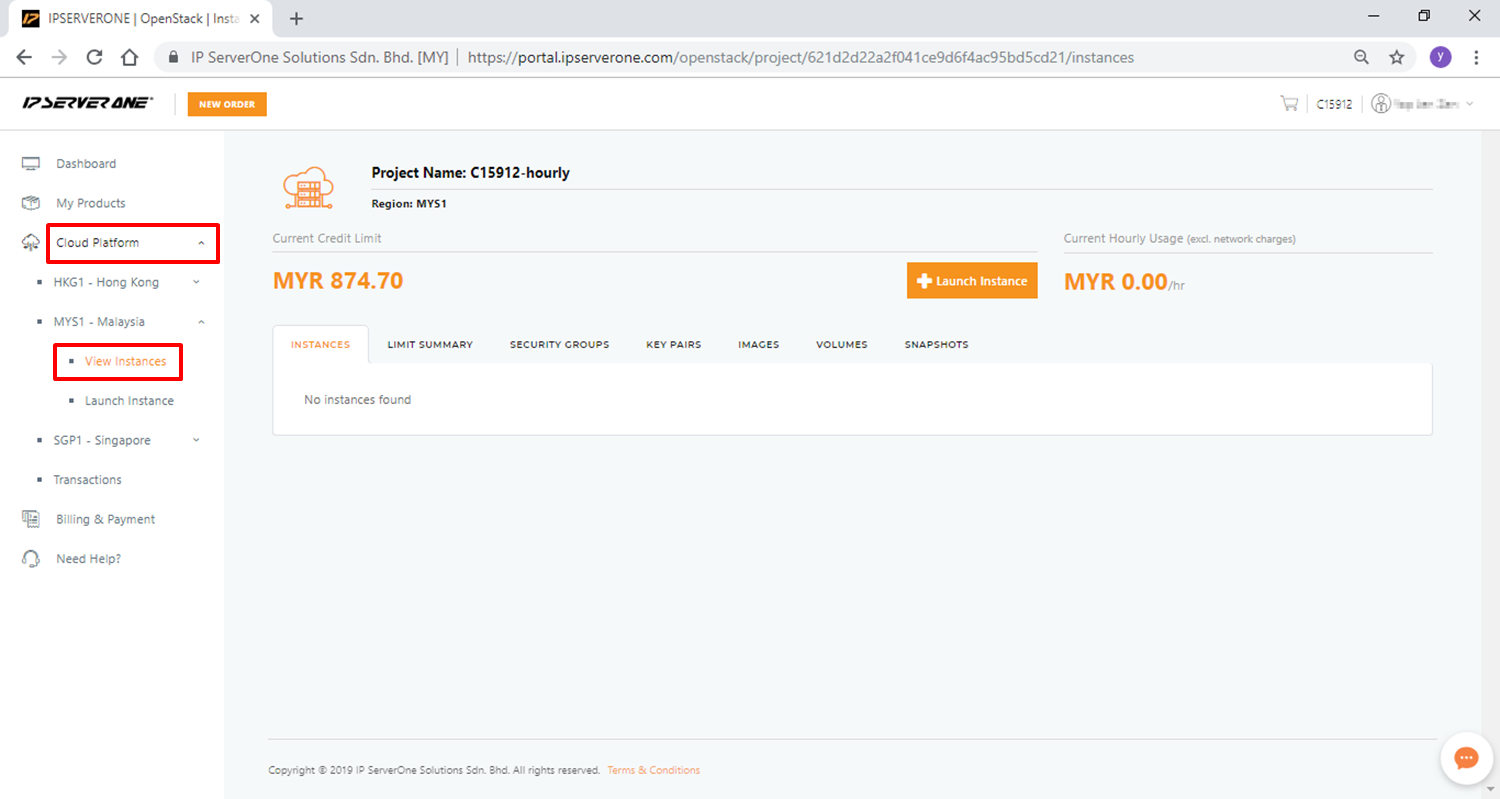The image size is (1500, 799).
Task: Open Chrome zoom magnifier icon
Action: pos(1361,57)
